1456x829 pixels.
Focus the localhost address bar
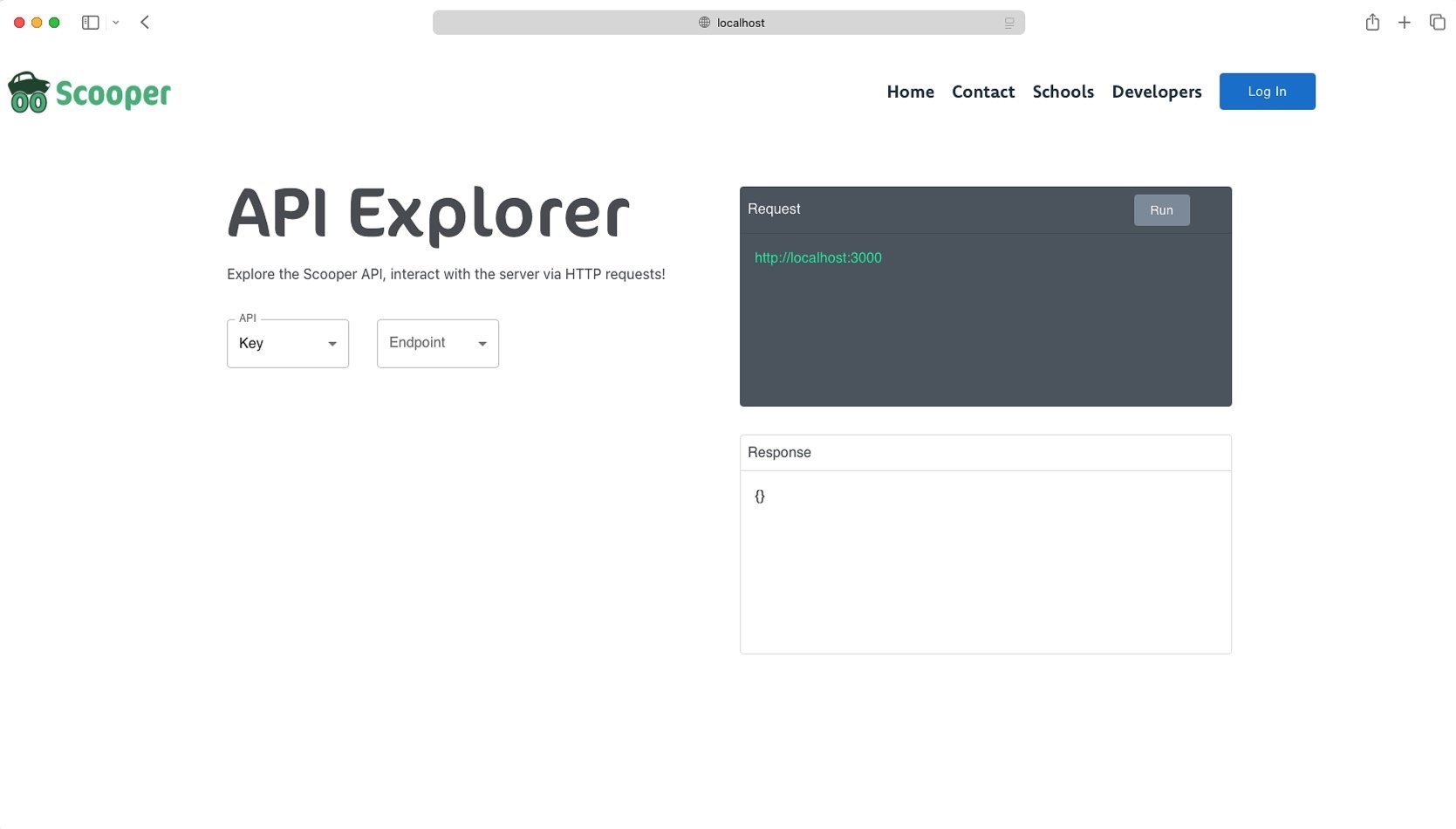pyautogui.click(x=728, y=23)
